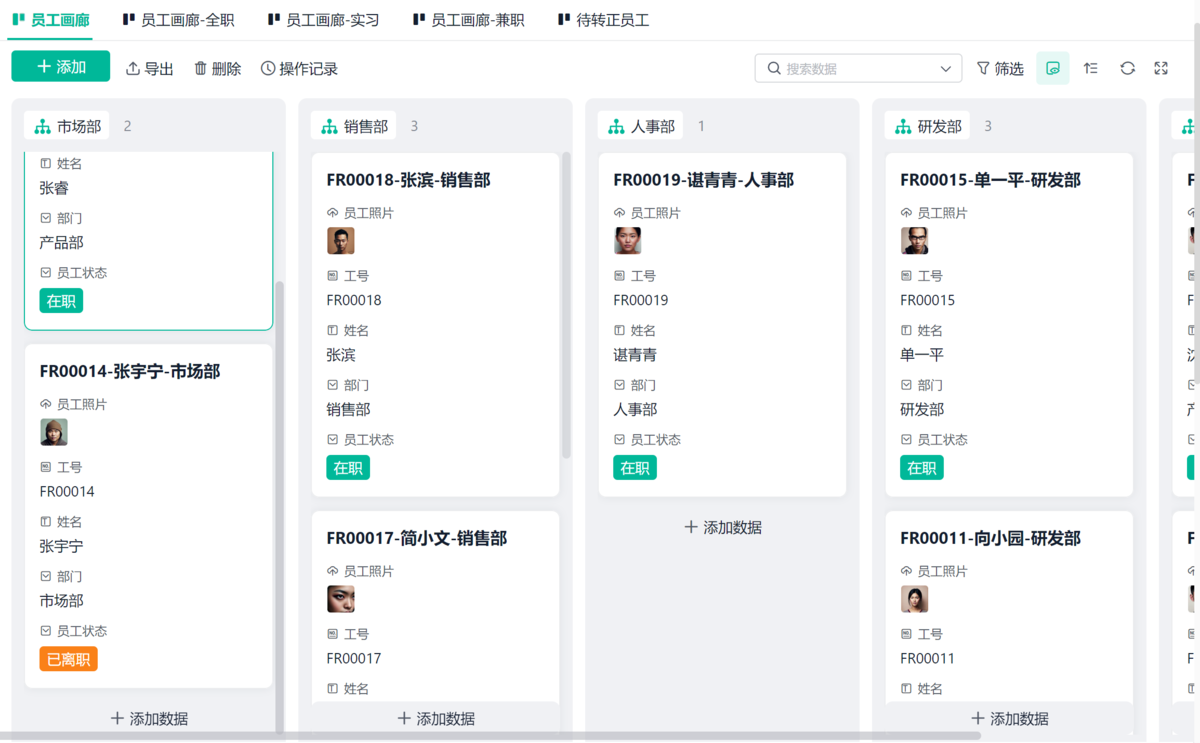Click 添加数据 under 研发部 column
The width and height of the screenshot is (1200, 743).
(1010, 718)
